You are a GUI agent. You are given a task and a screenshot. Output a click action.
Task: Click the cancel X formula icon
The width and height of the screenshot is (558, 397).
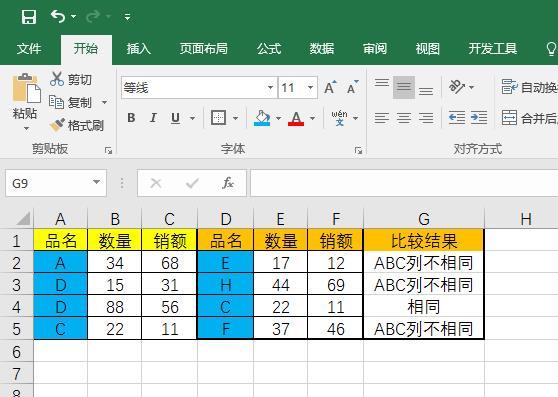point(156,183)
